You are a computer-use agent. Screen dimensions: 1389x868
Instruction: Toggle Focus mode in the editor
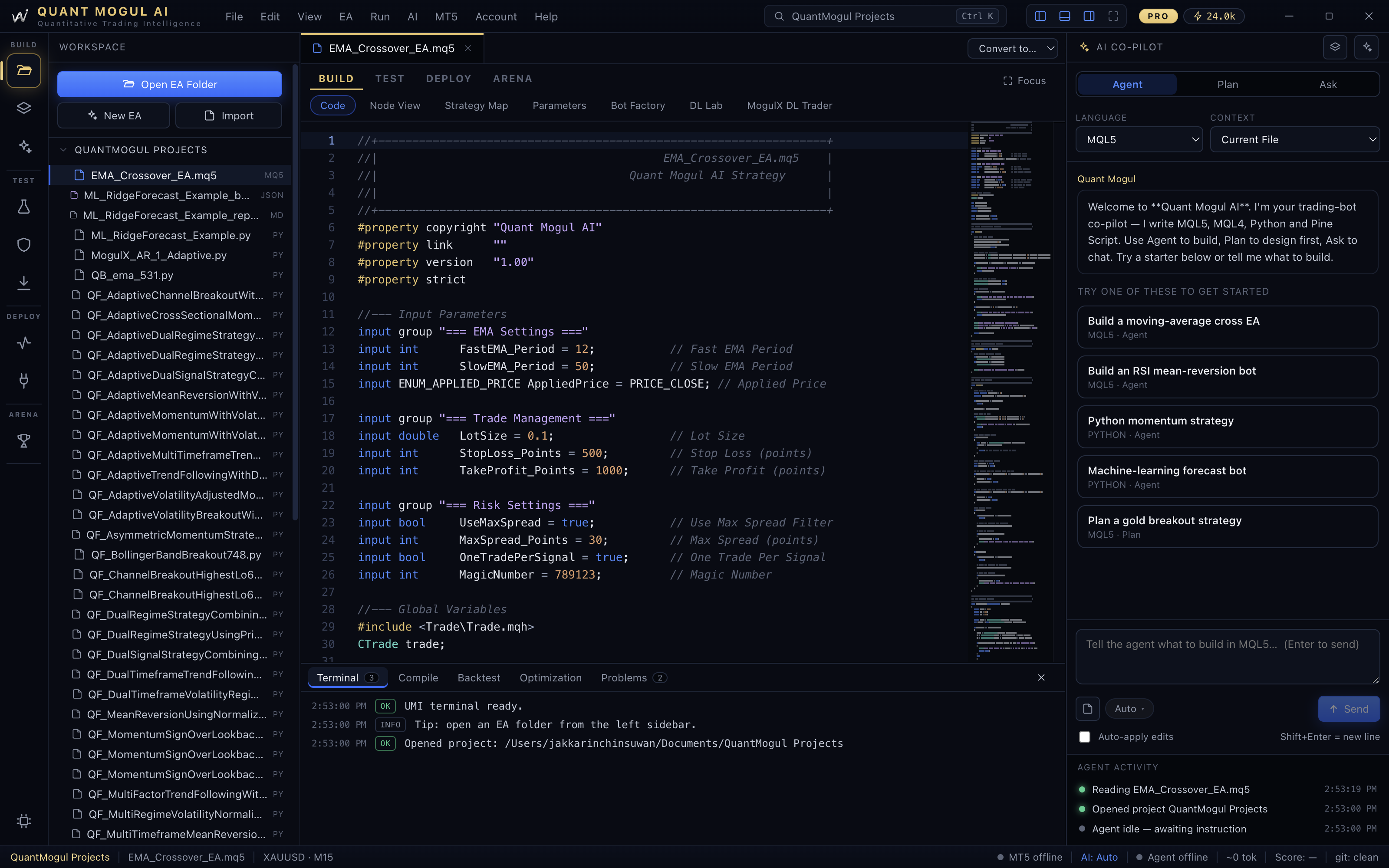coord(1024,81)
